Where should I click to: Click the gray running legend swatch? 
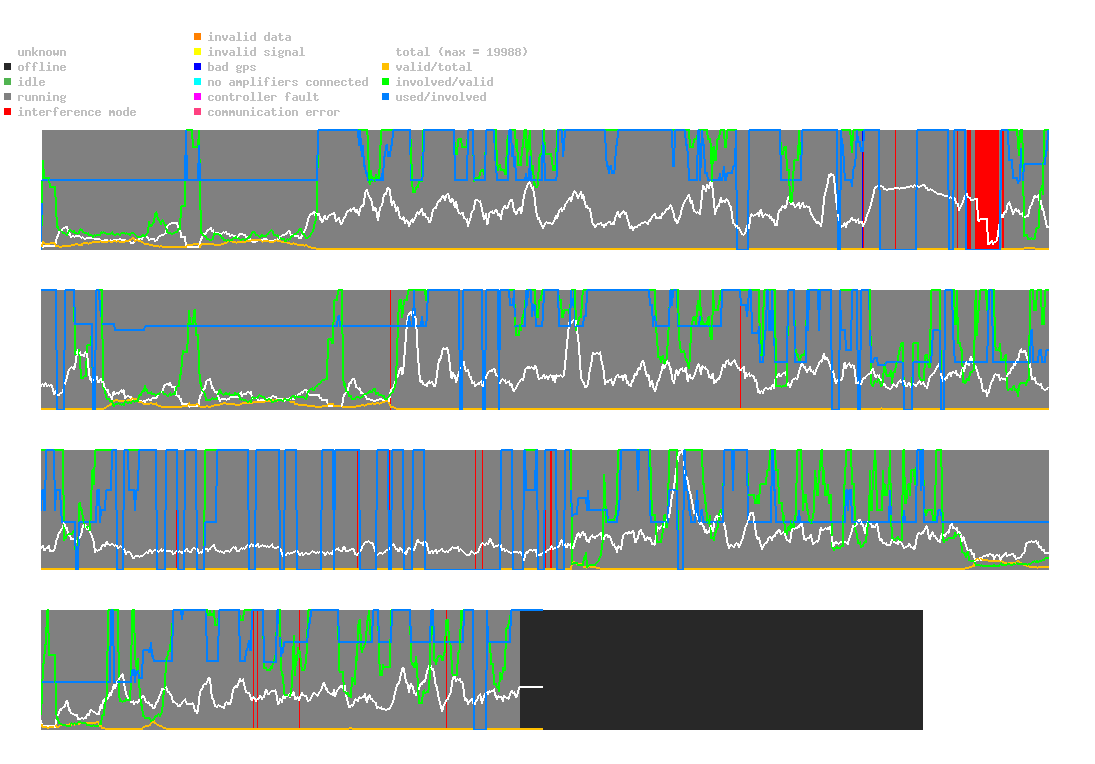click(x=8, y=97)
